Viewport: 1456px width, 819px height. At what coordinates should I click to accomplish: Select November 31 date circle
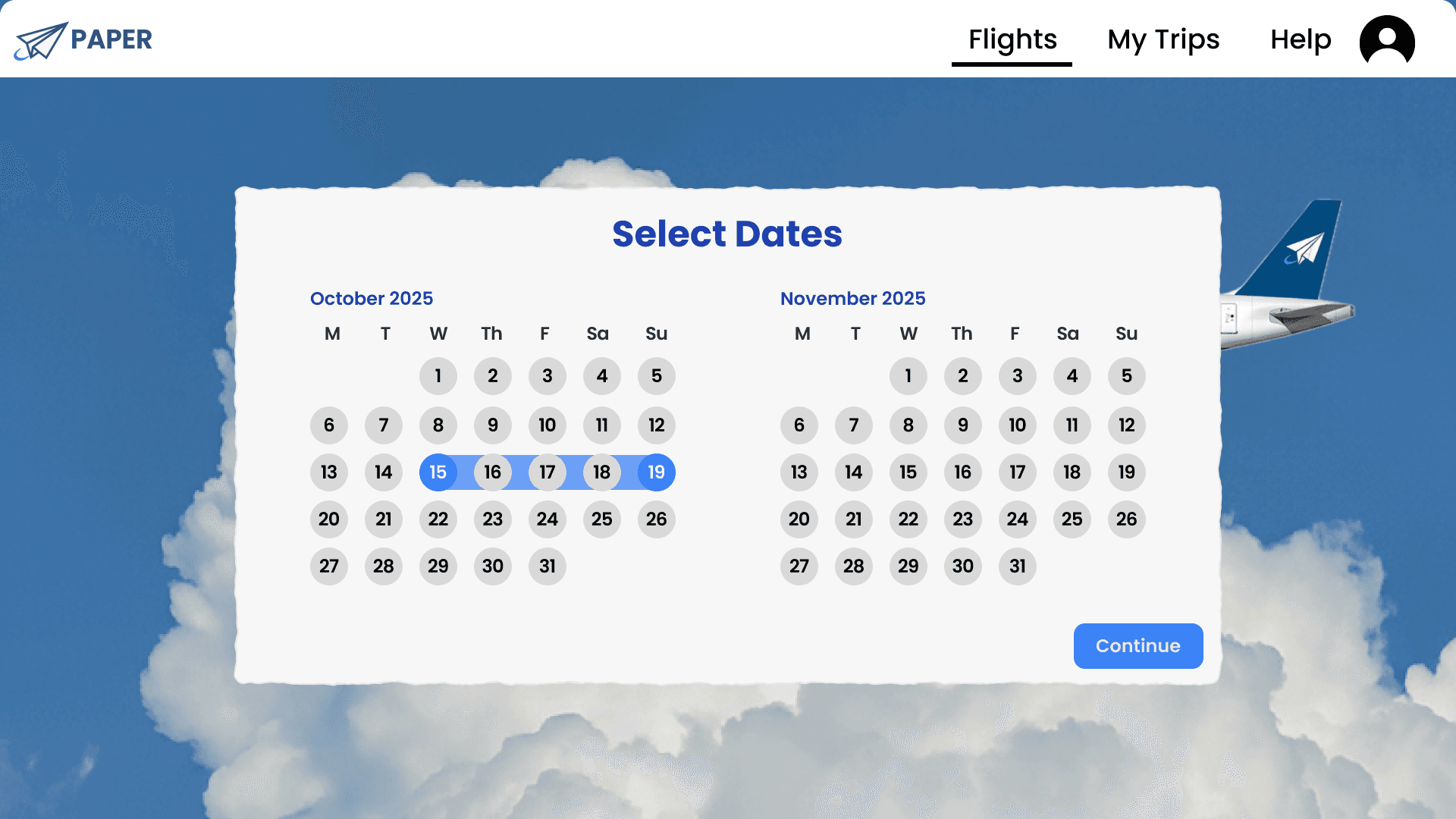[x=1018, y=566]
